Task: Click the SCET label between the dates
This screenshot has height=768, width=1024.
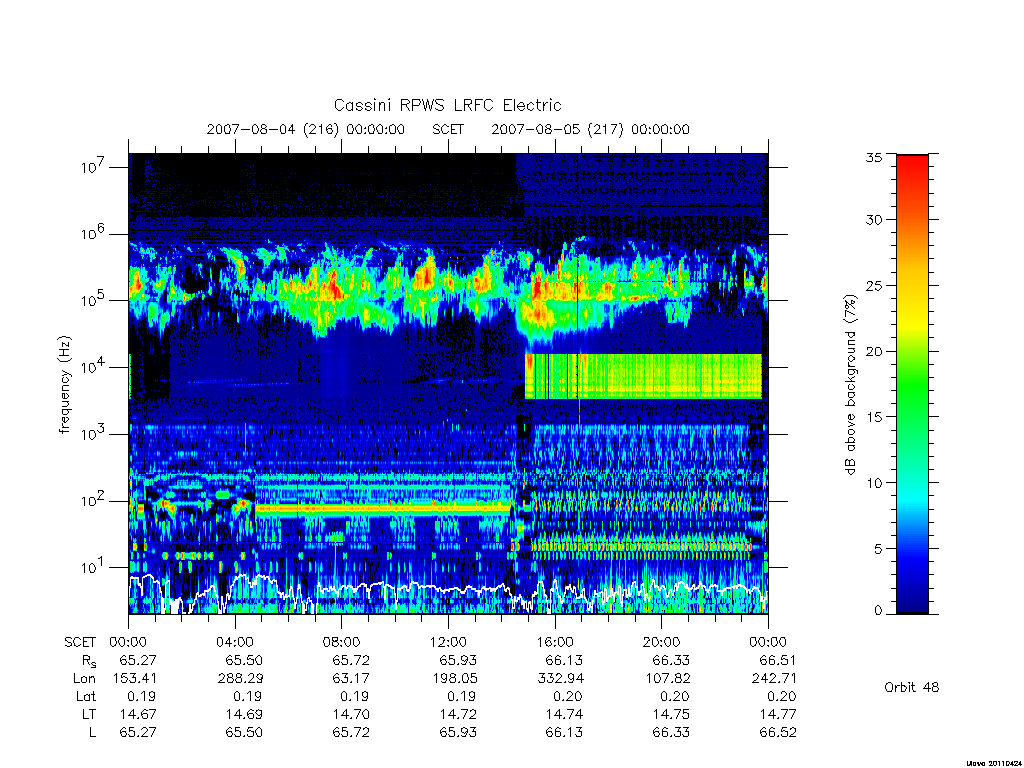Action: (448, 129)
